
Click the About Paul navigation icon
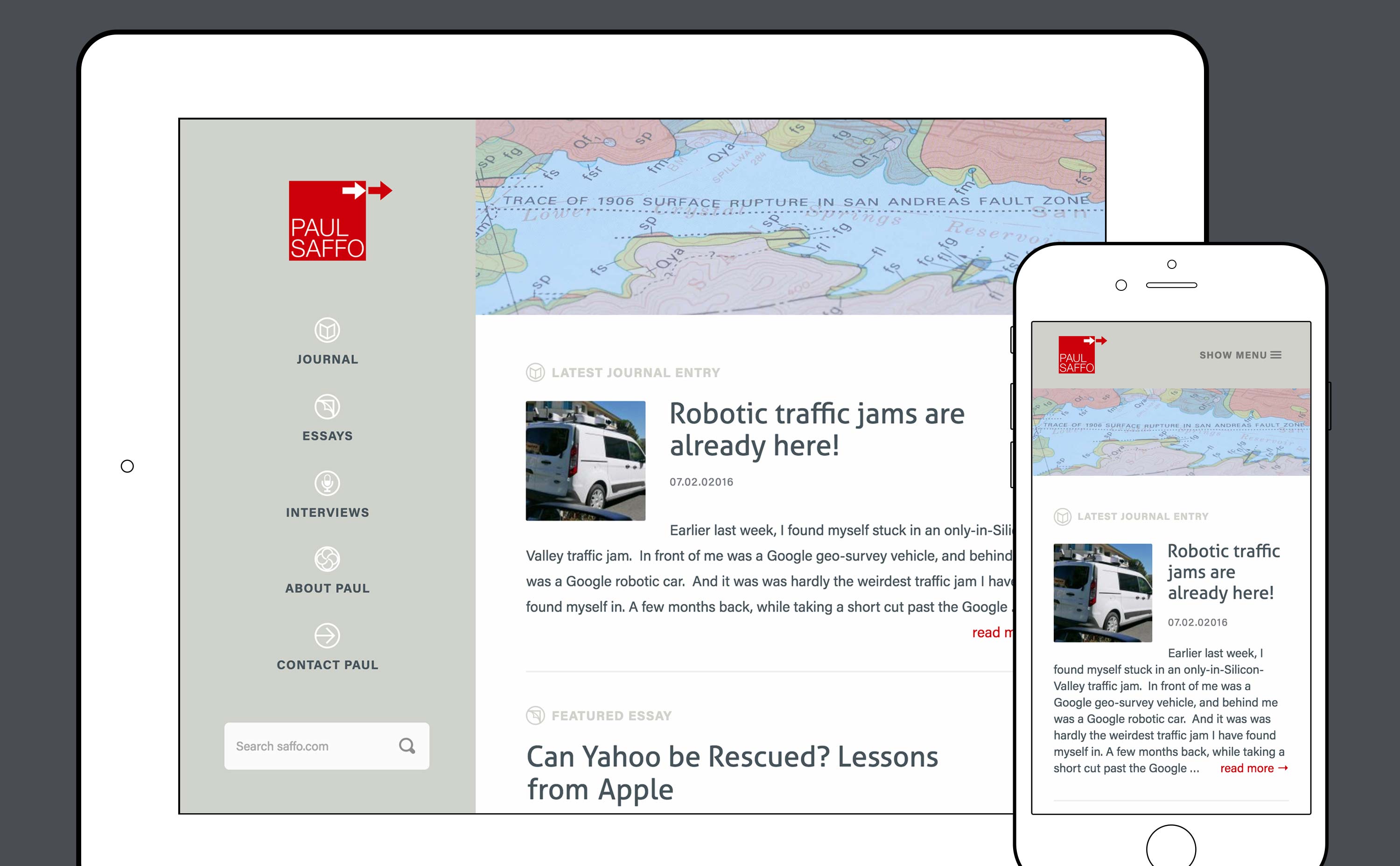[327, 558]
